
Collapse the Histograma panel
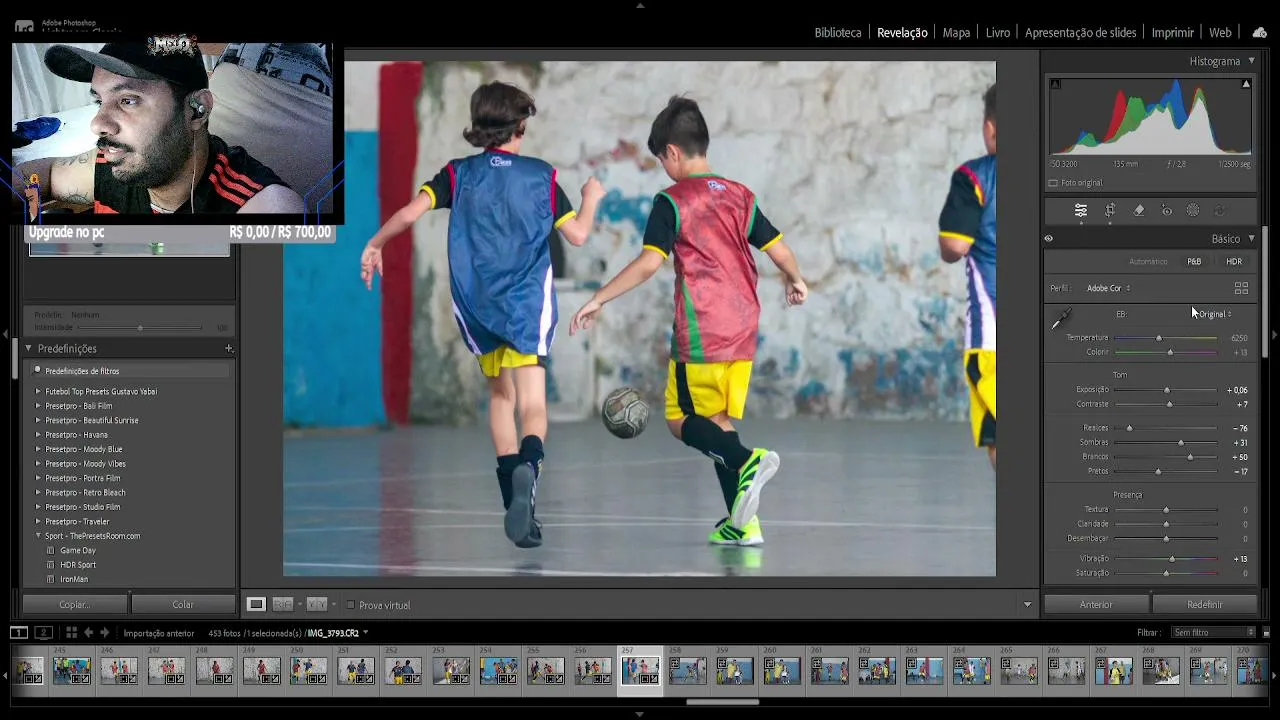(x=1251, y=61)
